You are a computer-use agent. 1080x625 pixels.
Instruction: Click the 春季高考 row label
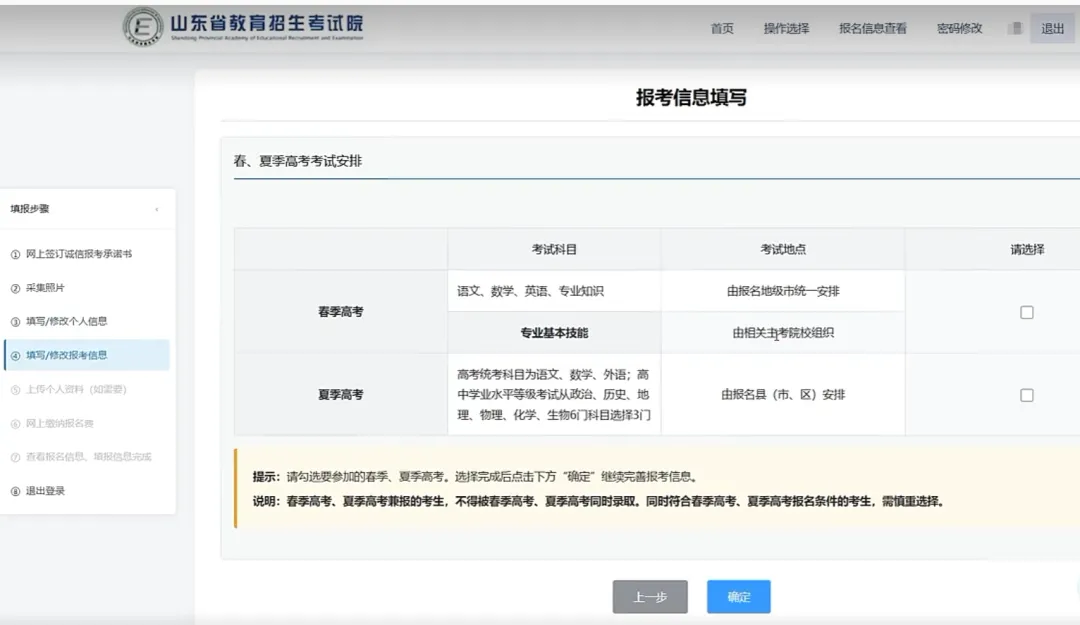[x=340, y=311]
